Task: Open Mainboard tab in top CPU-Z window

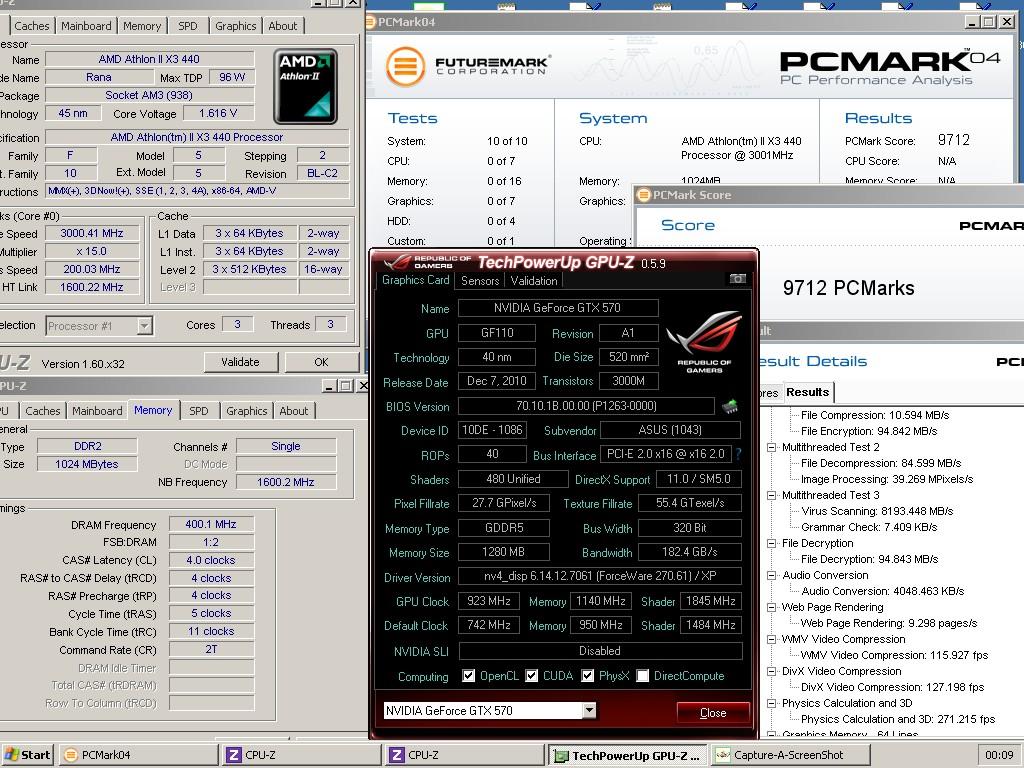Action: (x=86, y=26)
